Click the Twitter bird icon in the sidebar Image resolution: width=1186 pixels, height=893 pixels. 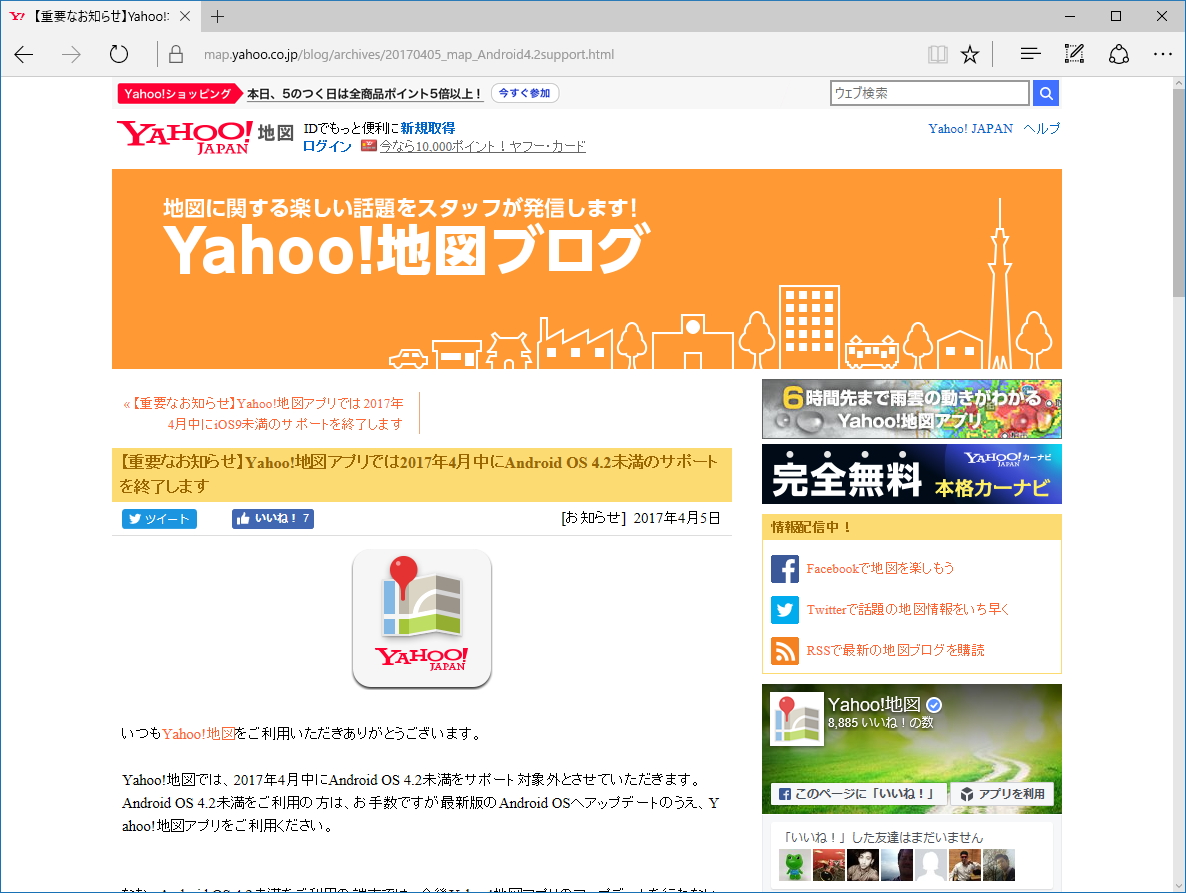click(786, 610)
